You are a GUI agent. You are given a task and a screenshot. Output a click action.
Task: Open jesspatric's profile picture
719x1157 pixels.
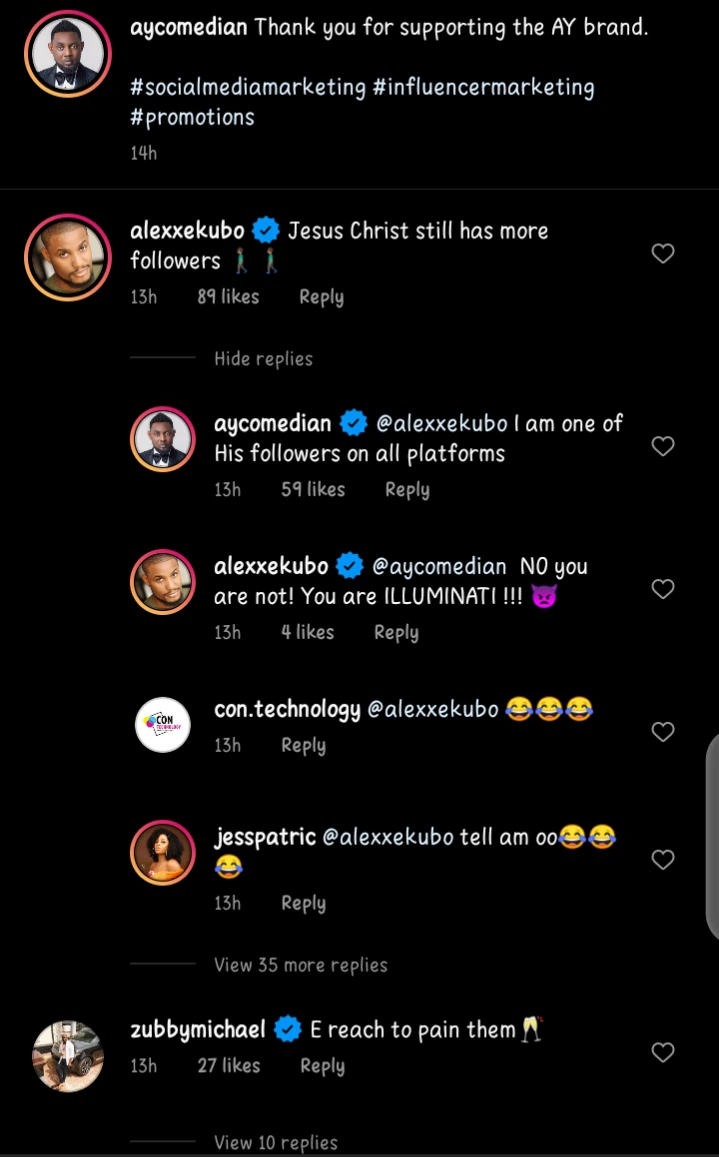click(x=162, y=853)
